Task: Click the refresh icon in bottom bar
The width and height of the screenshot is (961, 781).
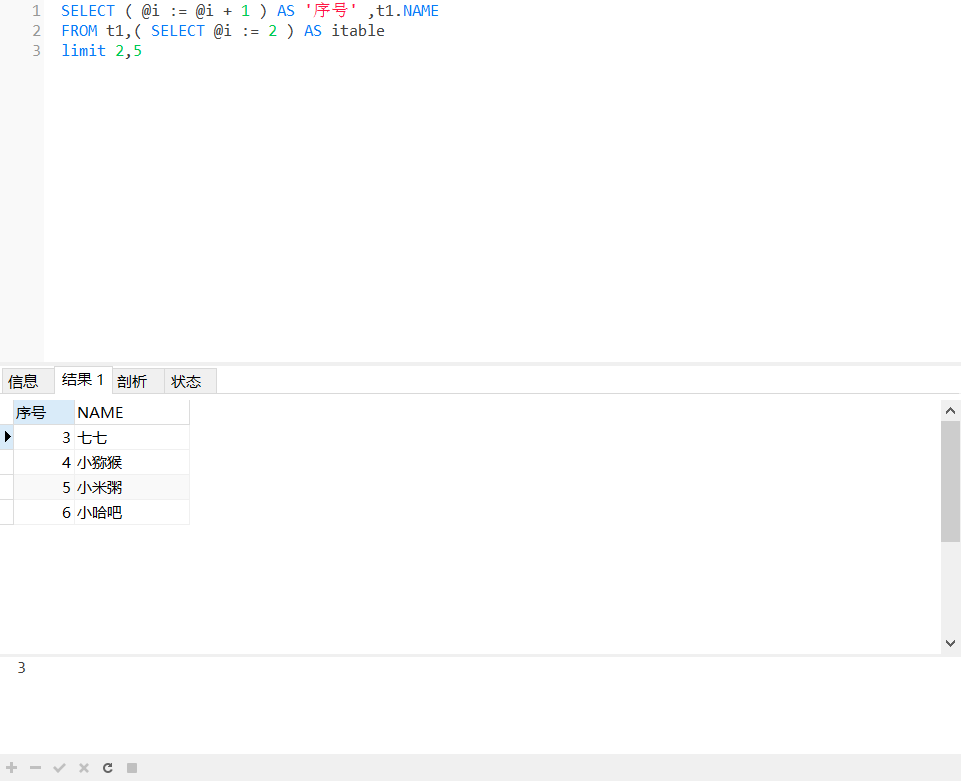Action: [108, 768]
